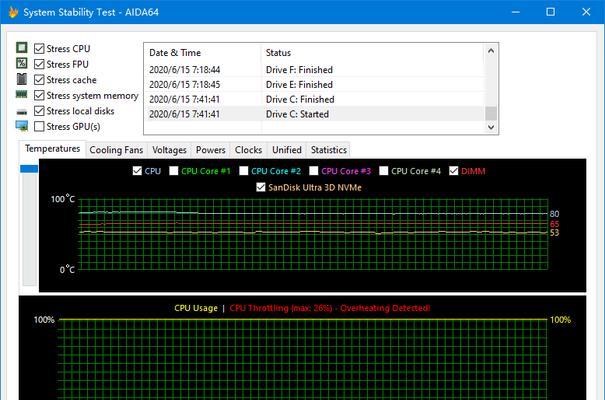Screen dimensions: 605x400
Task: Maximize the System Stability Test window
Action: 551,12
